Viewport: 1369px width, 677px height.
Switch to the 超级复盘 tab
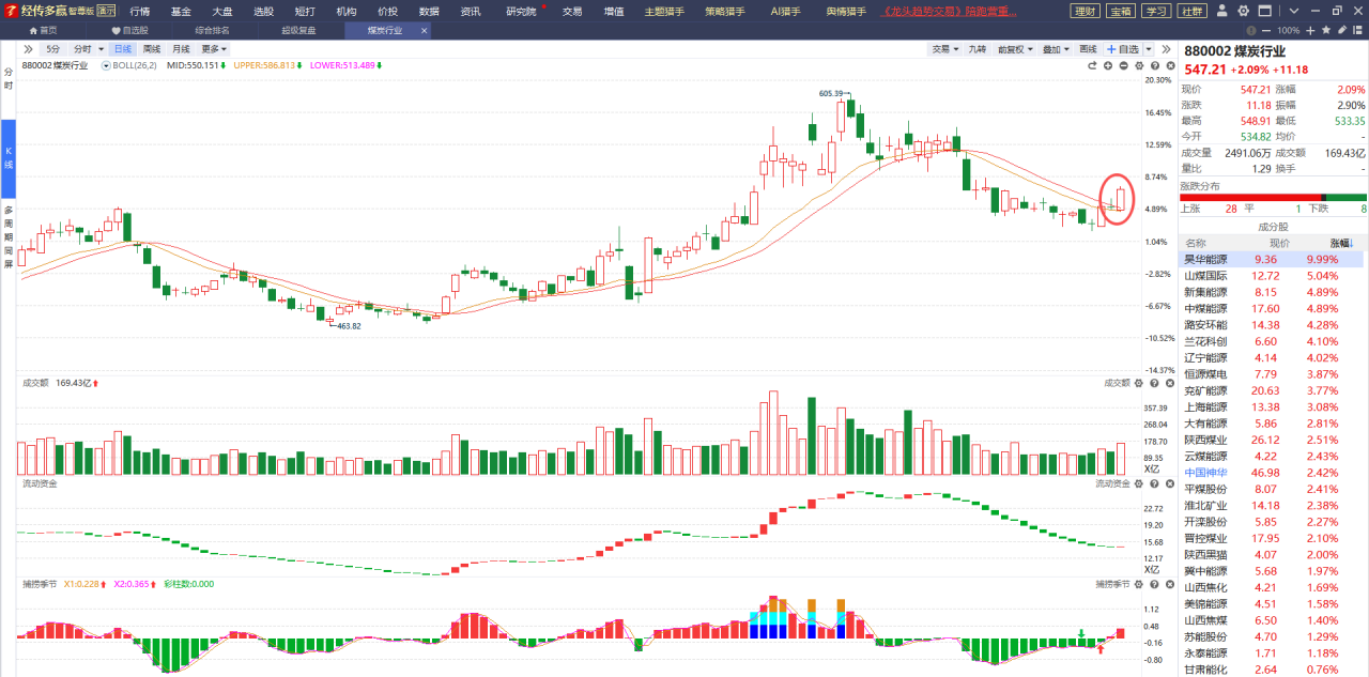[x=298, y=31]
